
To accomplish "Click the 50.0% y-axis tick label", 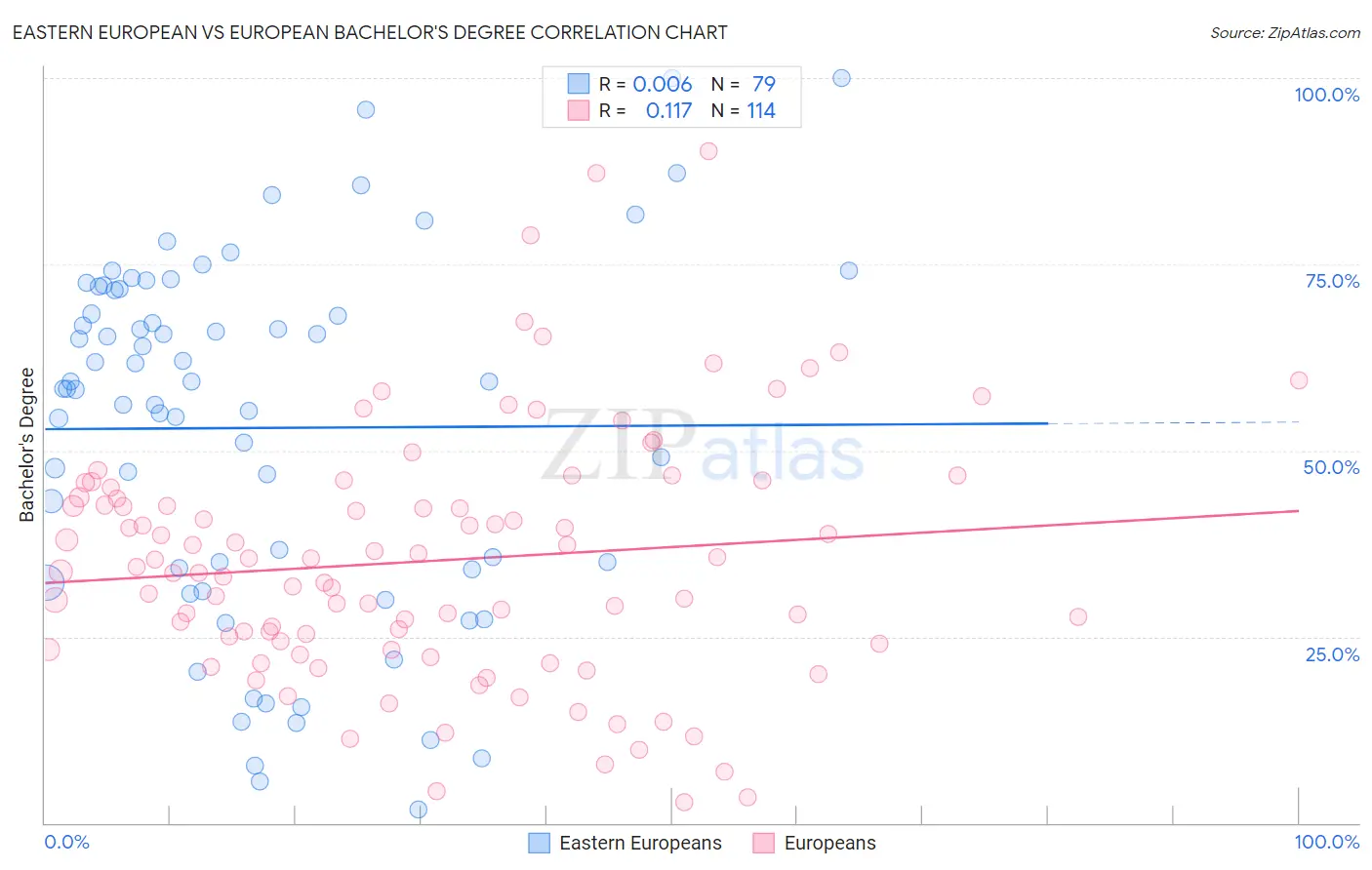I will pyautogui.click(x=1331, y=467).
